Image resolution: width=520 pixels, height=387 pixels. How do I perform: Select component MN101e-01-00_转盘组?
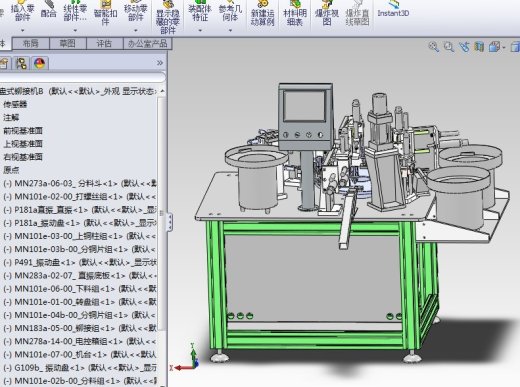pos(80,302)
